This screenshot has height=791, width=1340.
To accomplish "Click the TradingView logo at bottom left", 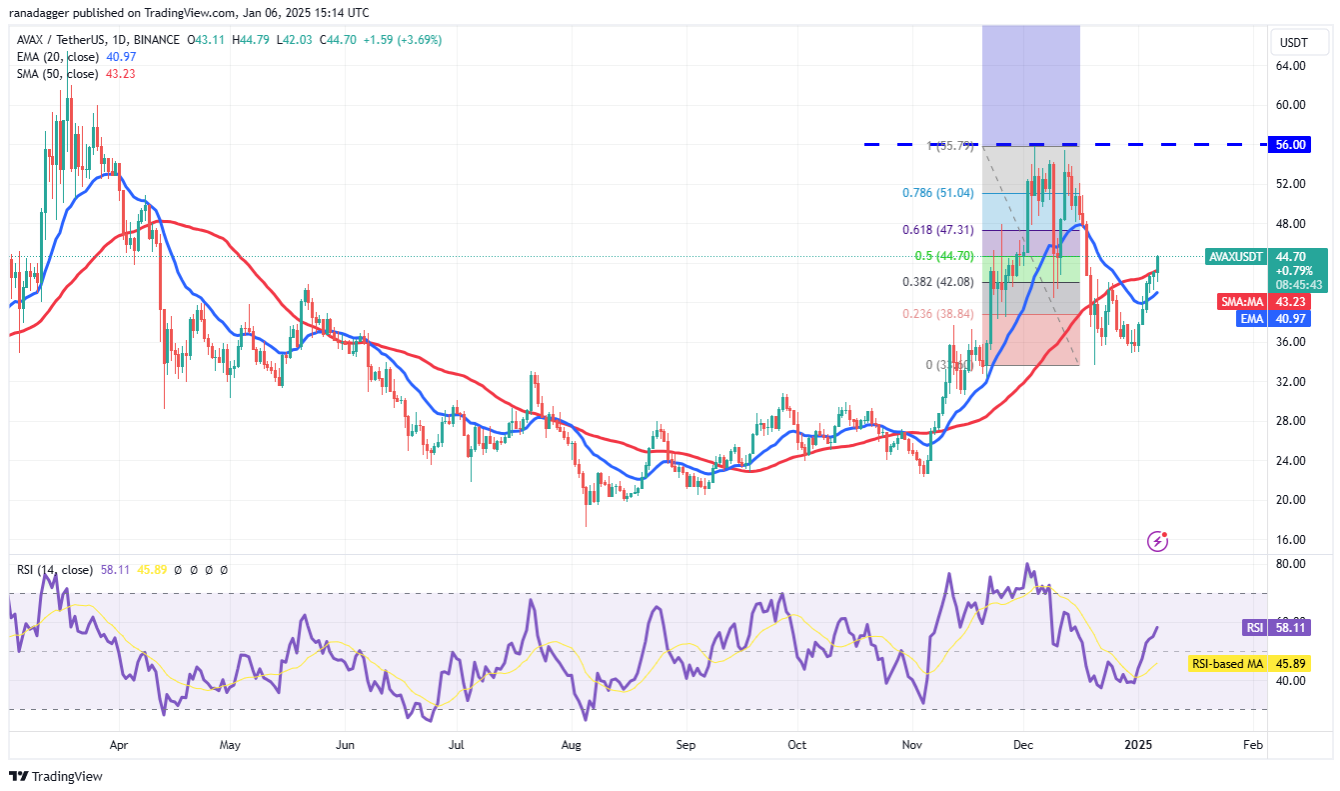I will tap(56, 776).
